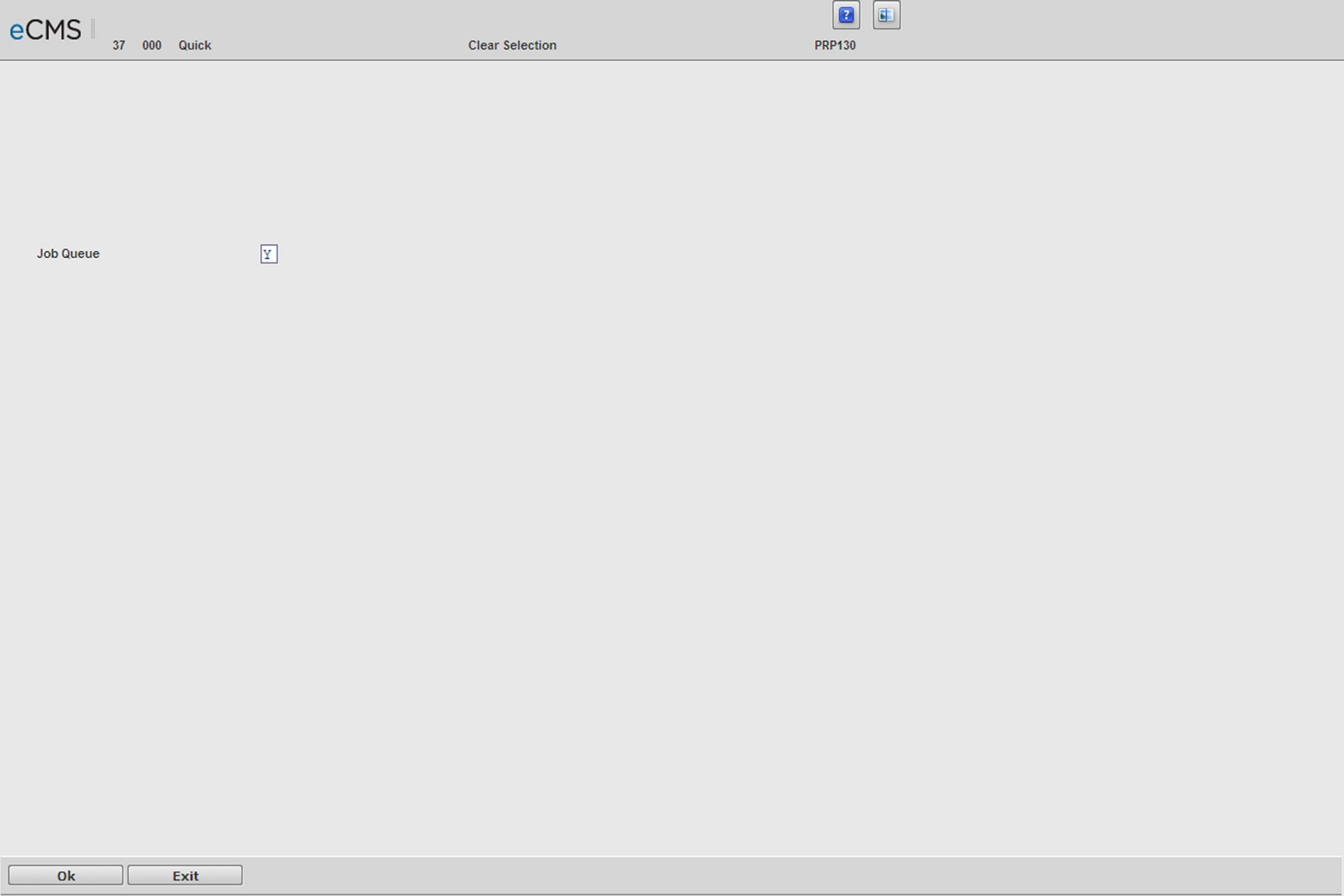This screenshot has width=1344, height=896.
Task: Select the PRP130 program code
Action: coord(835,45)
